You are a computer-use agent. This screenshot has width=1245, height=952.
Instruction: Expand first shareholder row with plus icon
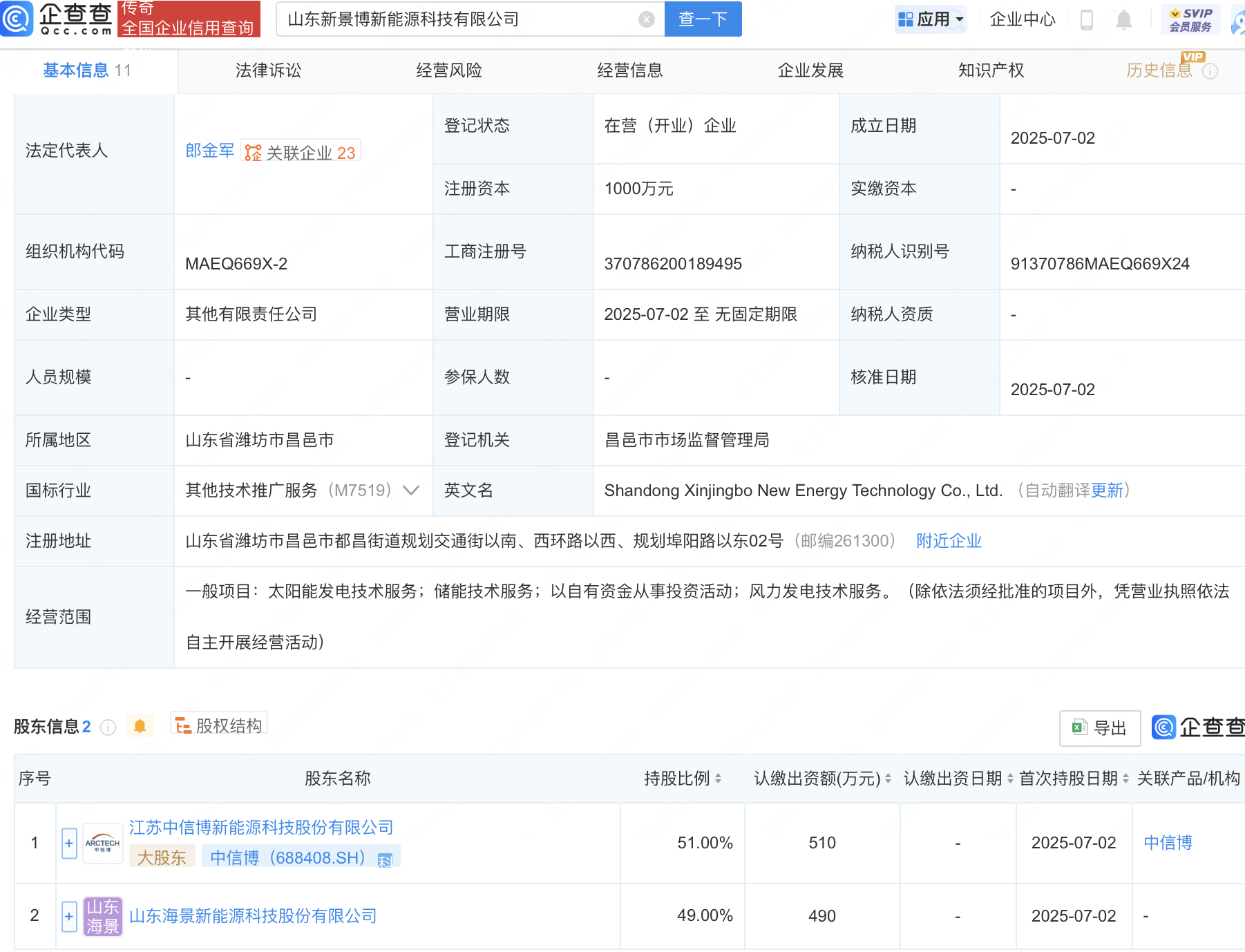tap(68, 843)
